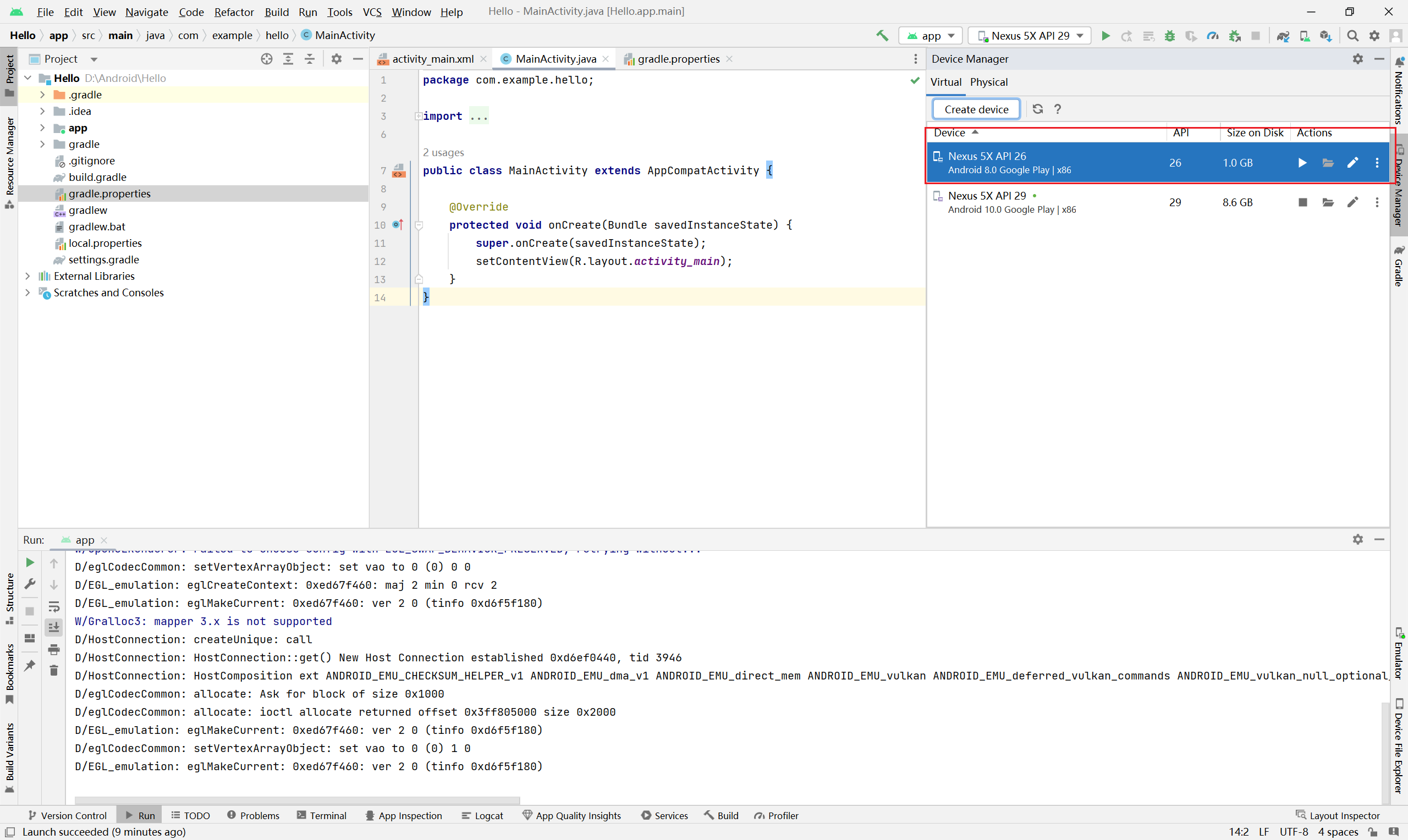Expand the .gradle folder
This screenshot has height=840, width=1408.
click(42, 95)
